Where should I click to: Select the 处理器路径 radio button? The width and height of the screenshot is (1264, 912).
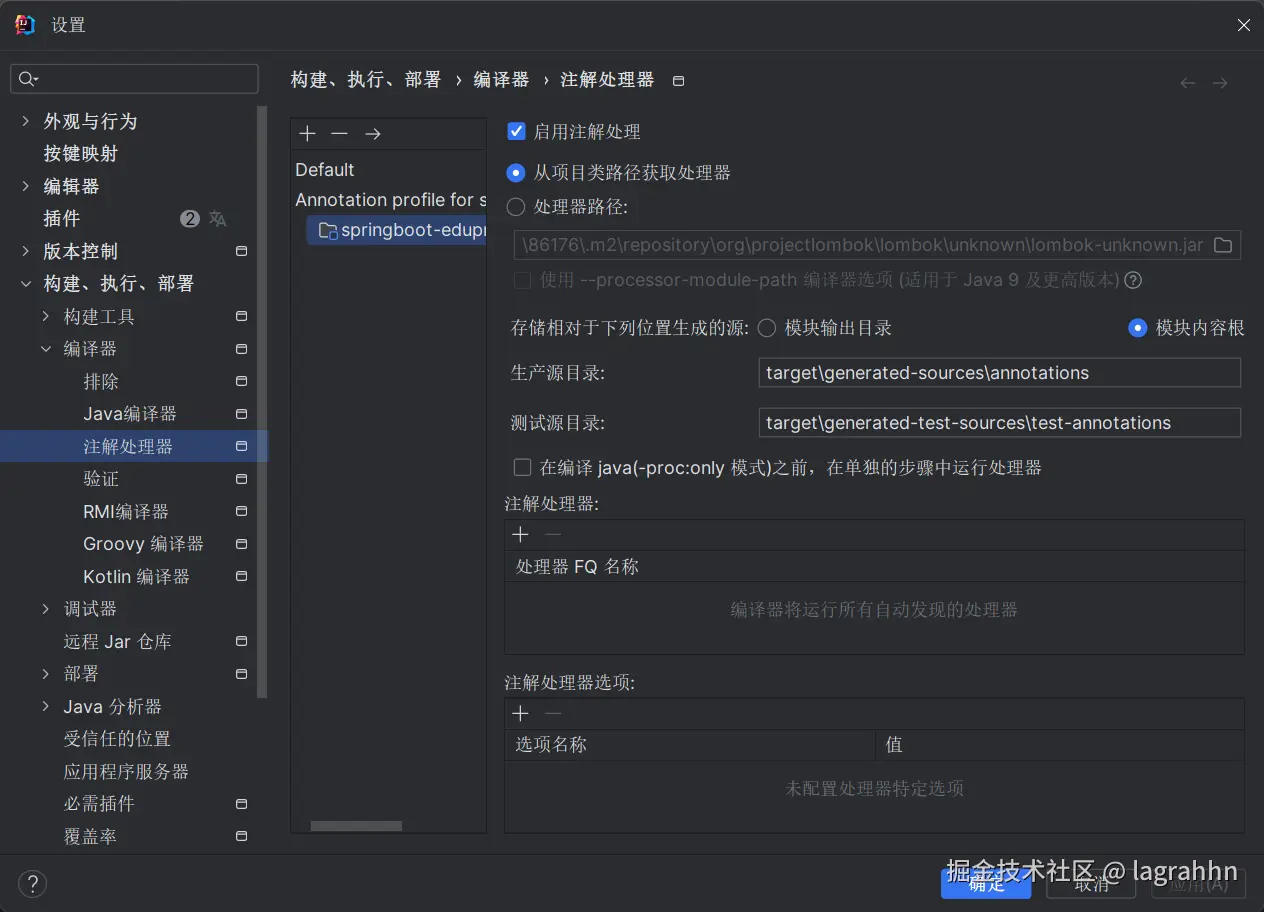(x=516, y=207)
